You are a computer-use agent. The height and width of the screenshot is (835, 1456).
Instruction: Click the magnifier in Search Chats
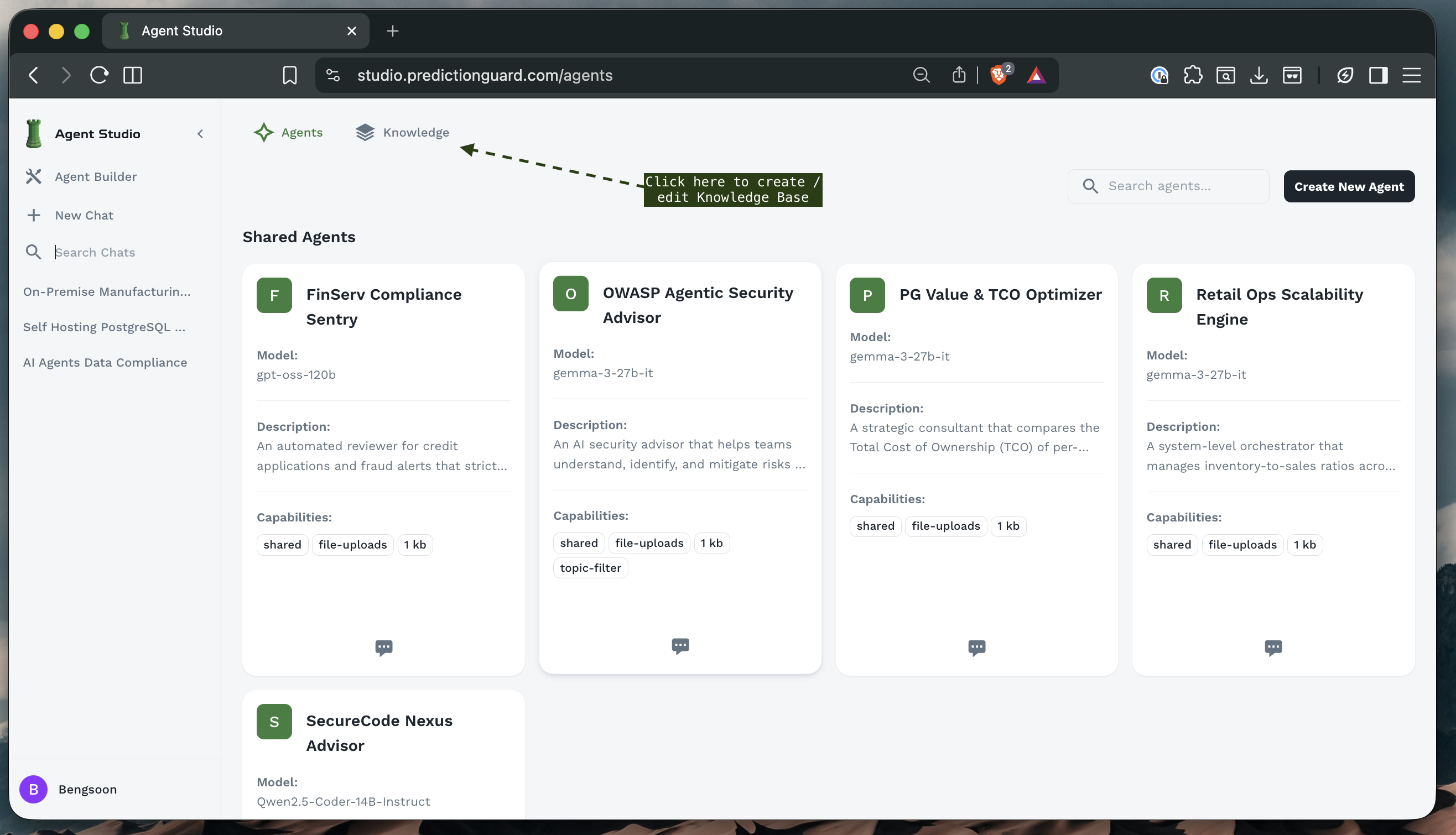[x=34, y=252]
